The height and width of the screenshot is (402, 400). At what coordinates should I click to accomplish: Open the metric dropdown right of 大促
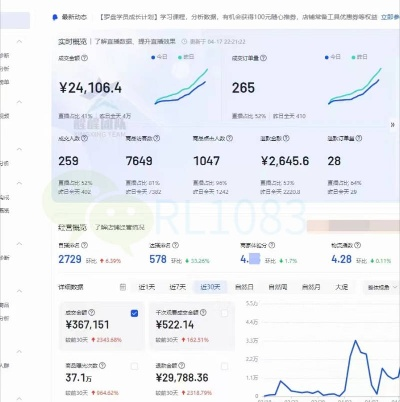click(x=382, y=287)
